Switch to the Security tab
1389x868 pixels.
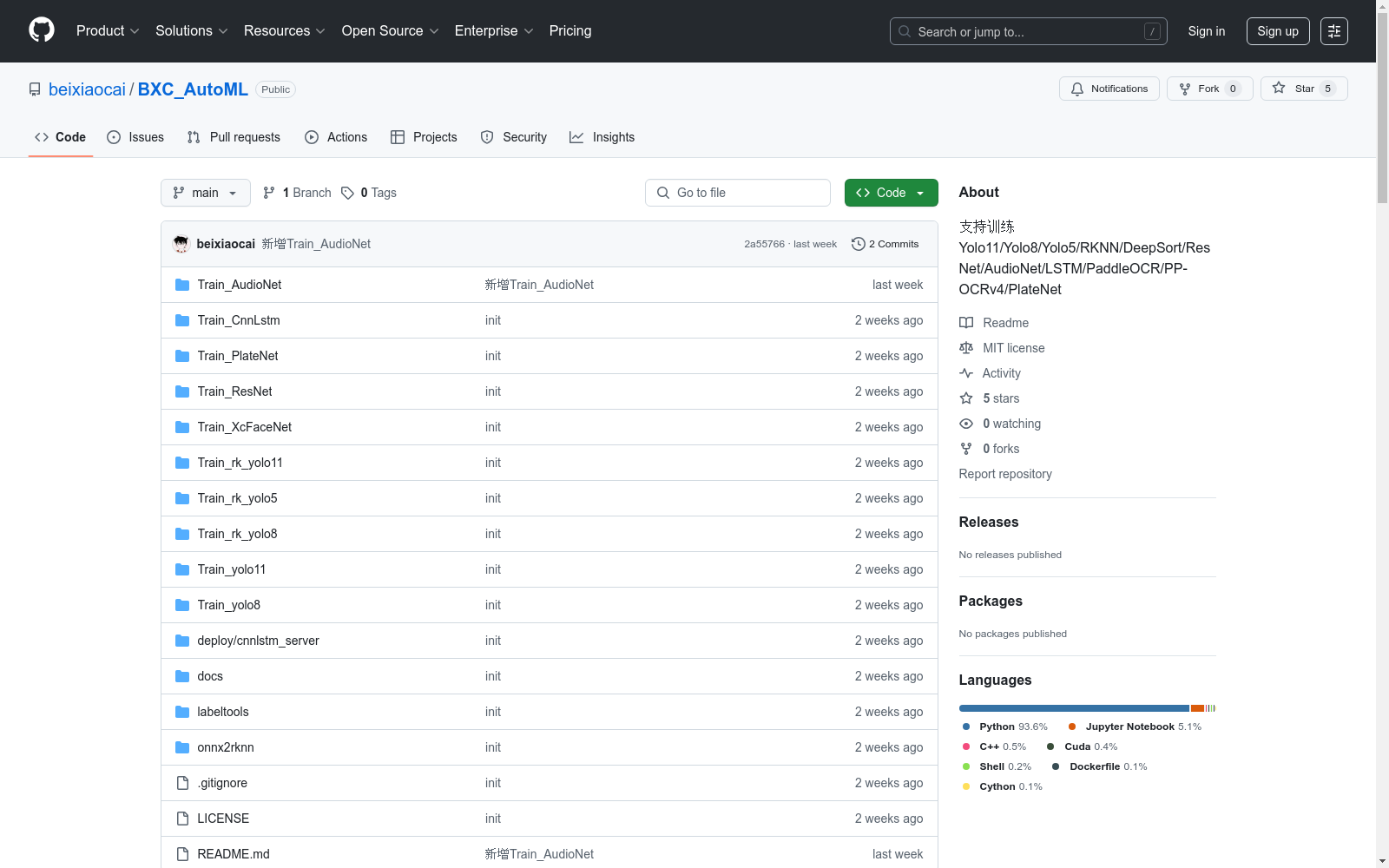pyautogui.click(x=514, y=137)
